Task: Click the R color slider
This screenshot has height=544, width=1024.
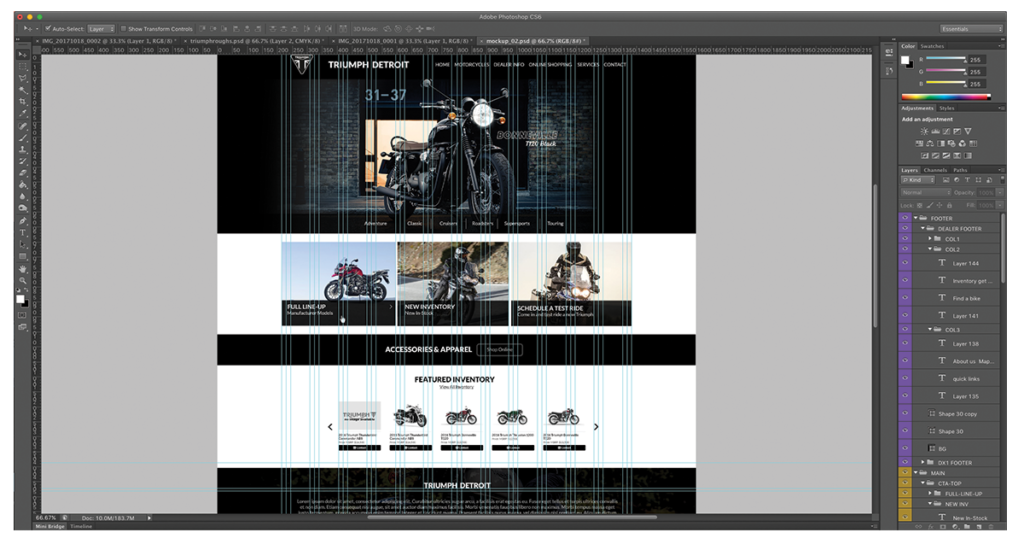Action: (946, 59)
